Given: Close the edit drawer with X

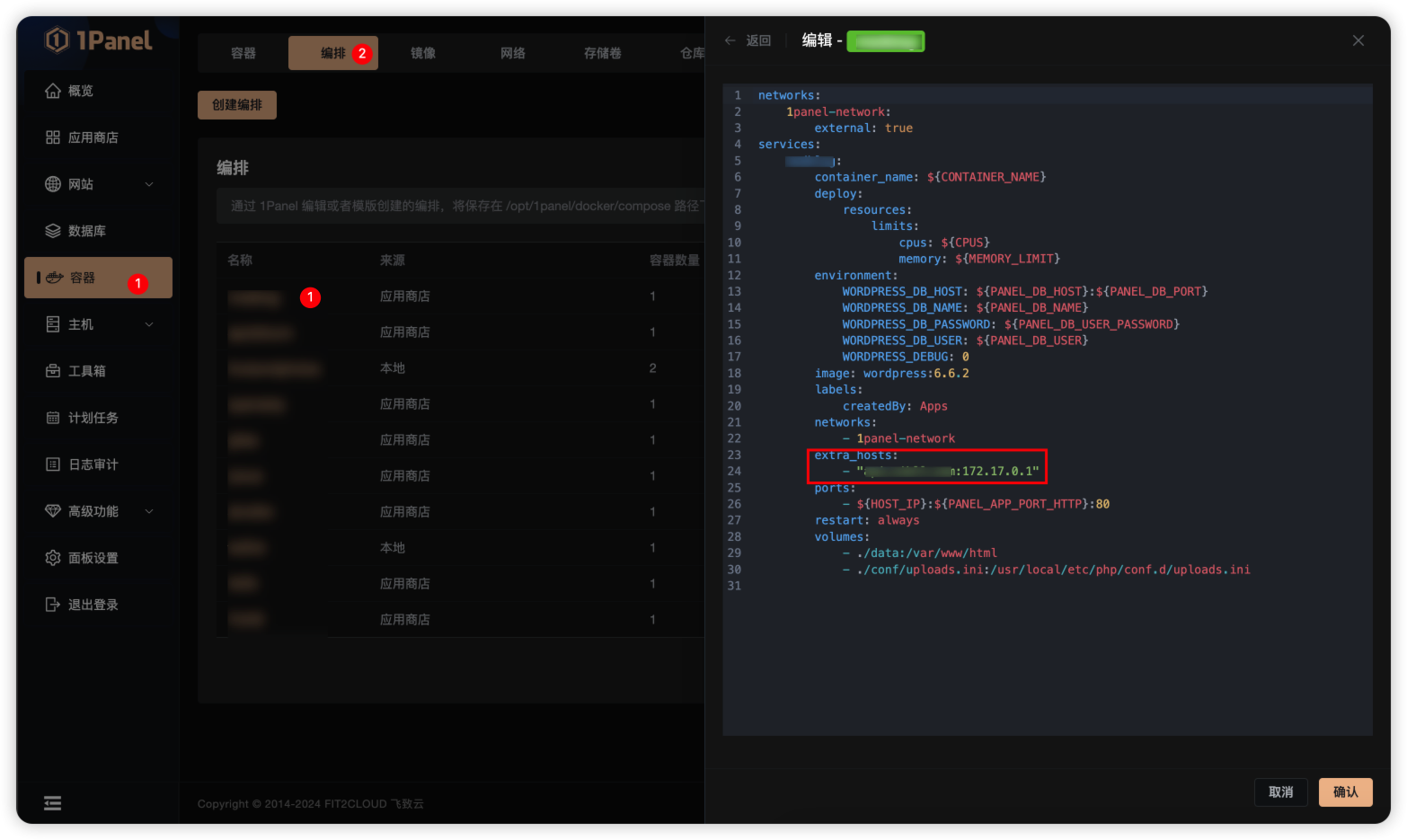Looking at the screenshot, I should 1358,40.
